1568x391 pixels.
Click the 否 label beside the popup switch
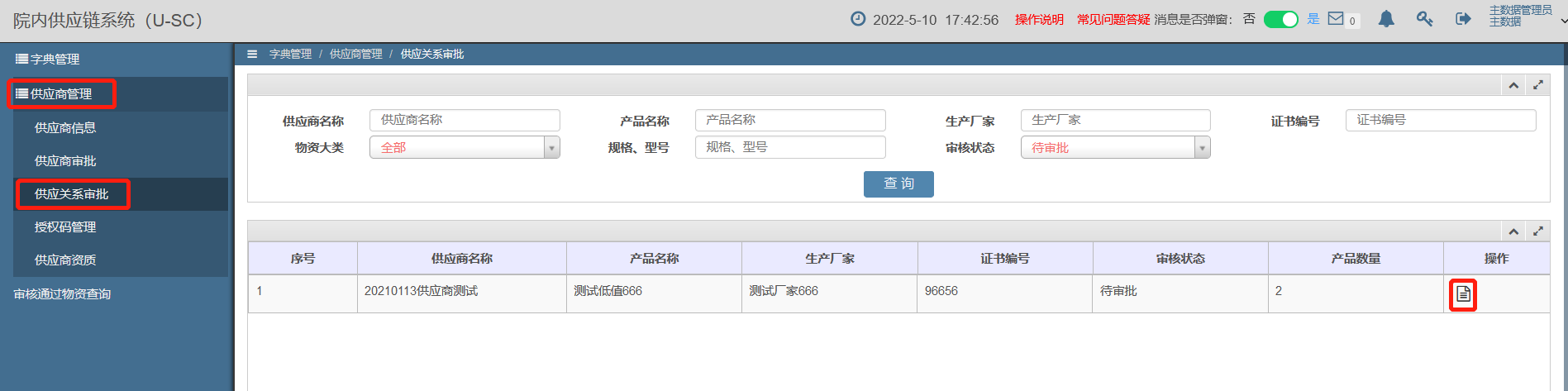tap(1249, 18)
